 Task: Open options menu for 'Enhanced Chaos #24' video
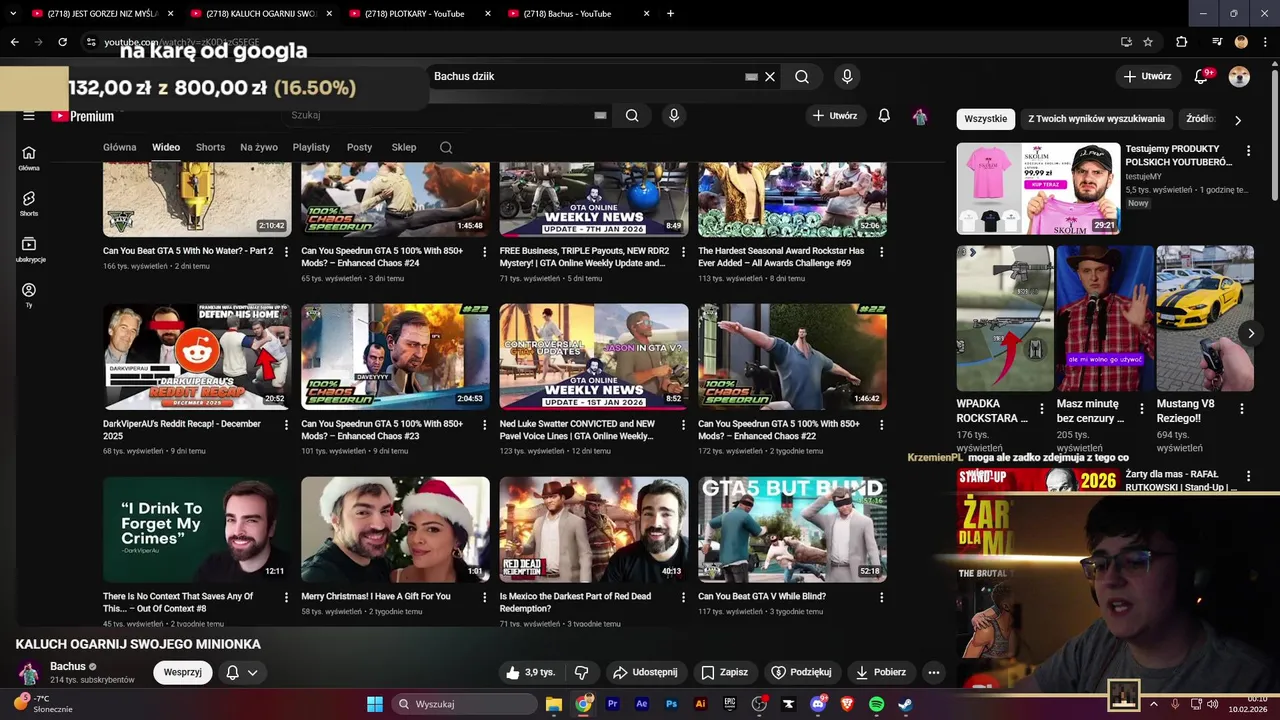coord(485,252)
